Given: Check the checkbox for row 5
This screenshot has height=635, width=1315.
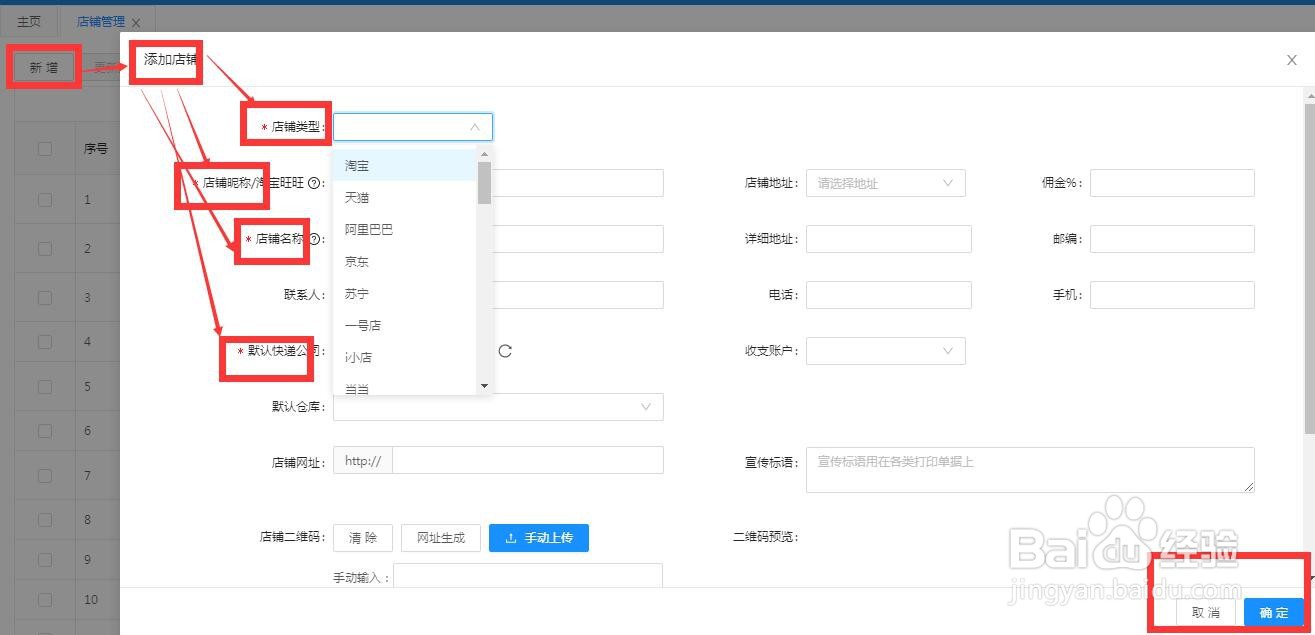Looking at the screenshot, I should coord(45,386).
